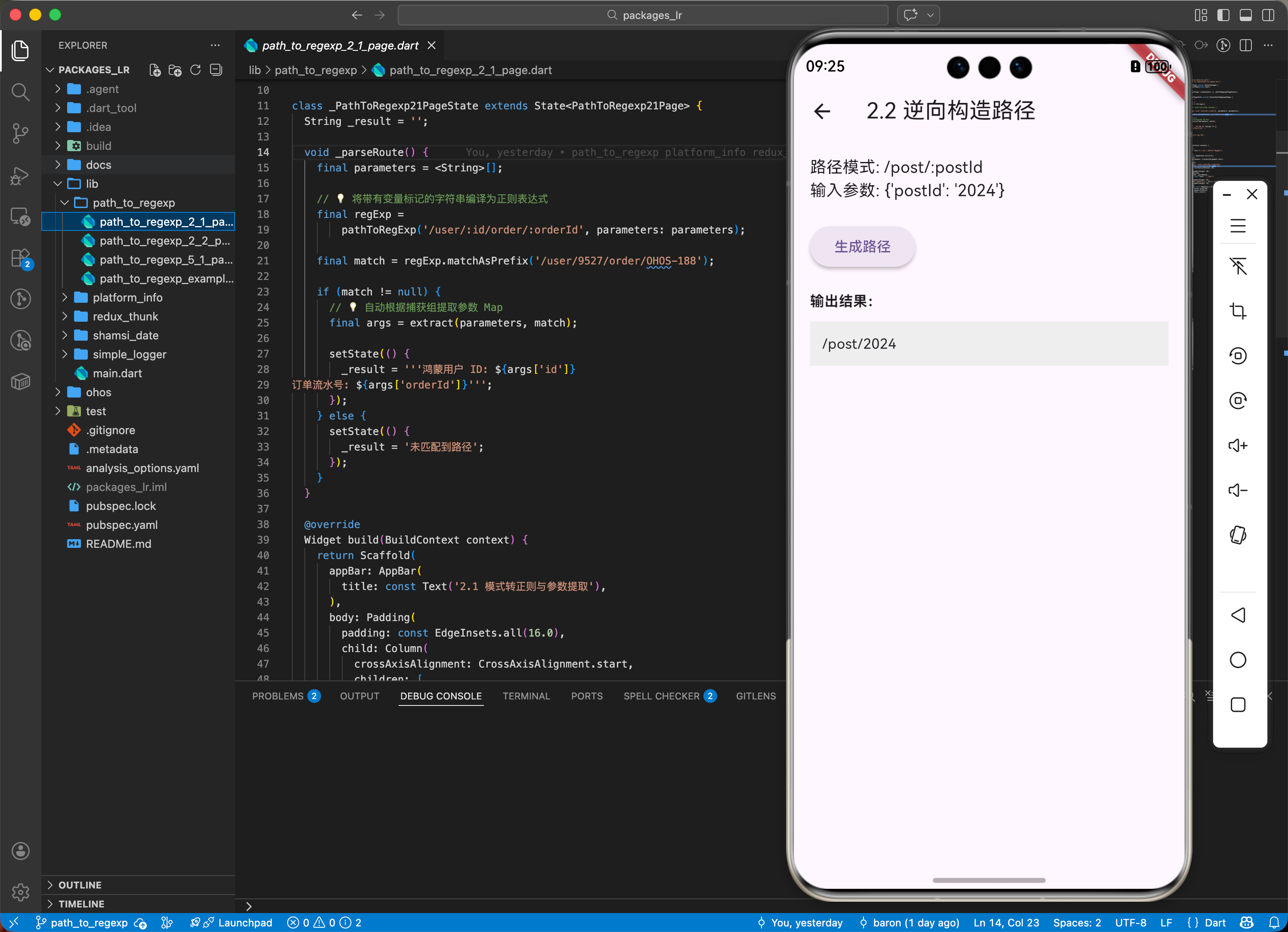
Task: Open Run and Debug view icon
Action: (20, 176)
